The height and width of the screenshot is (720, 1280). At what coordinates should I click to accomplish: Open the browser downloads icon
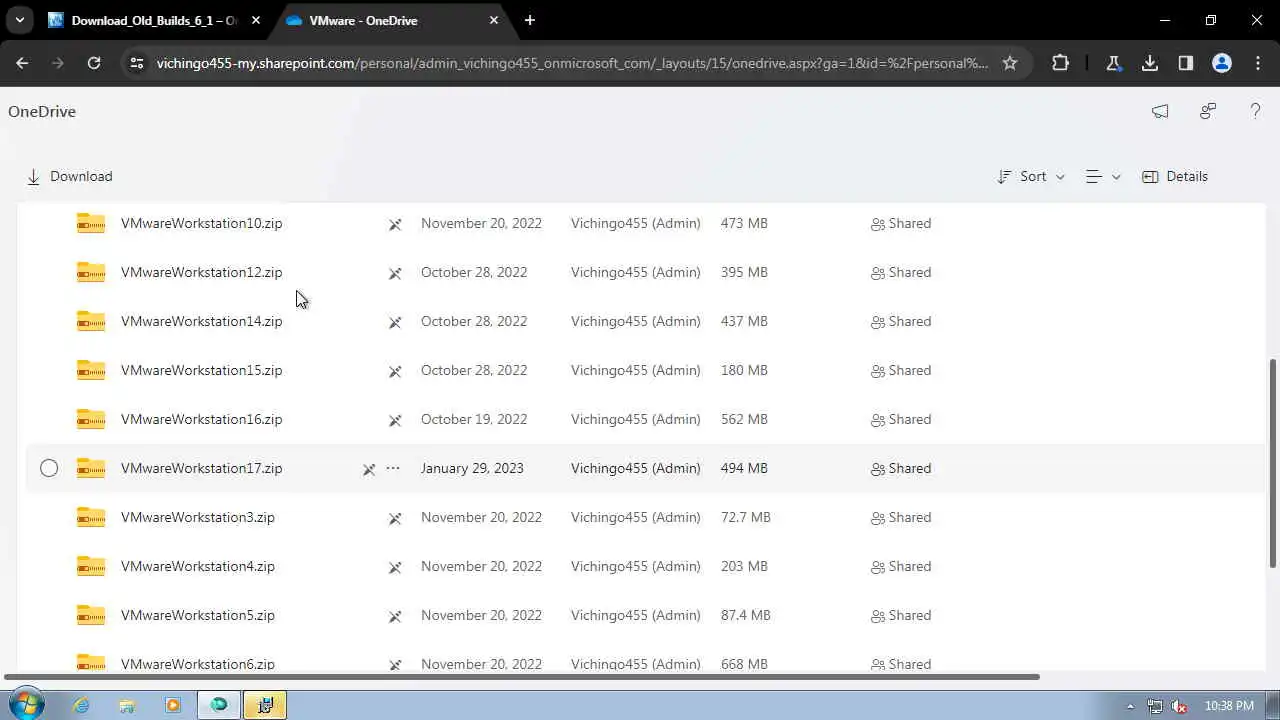pos(1150,63)
